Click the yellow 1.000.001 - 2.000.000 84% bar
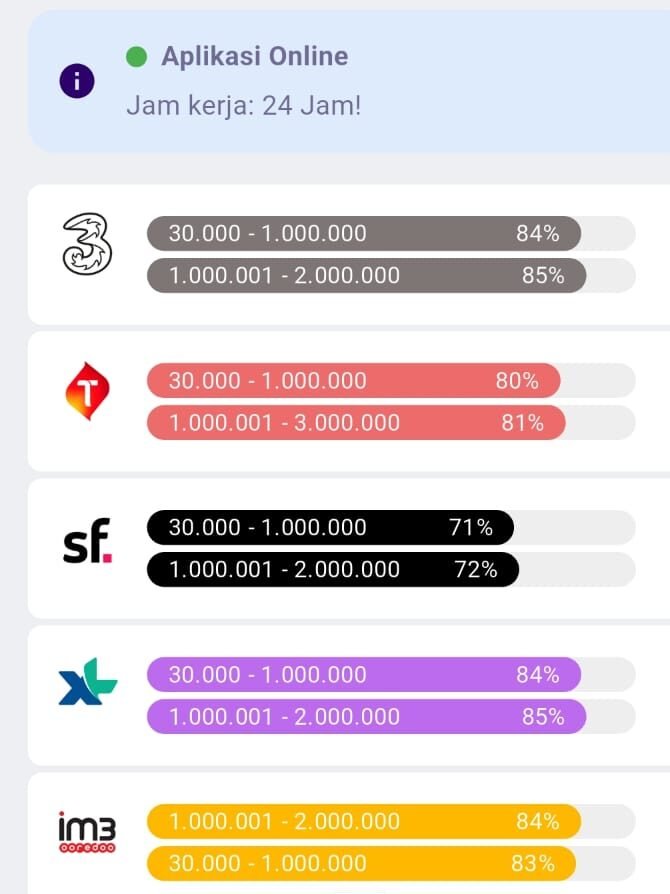 click(x=364, y=822)
